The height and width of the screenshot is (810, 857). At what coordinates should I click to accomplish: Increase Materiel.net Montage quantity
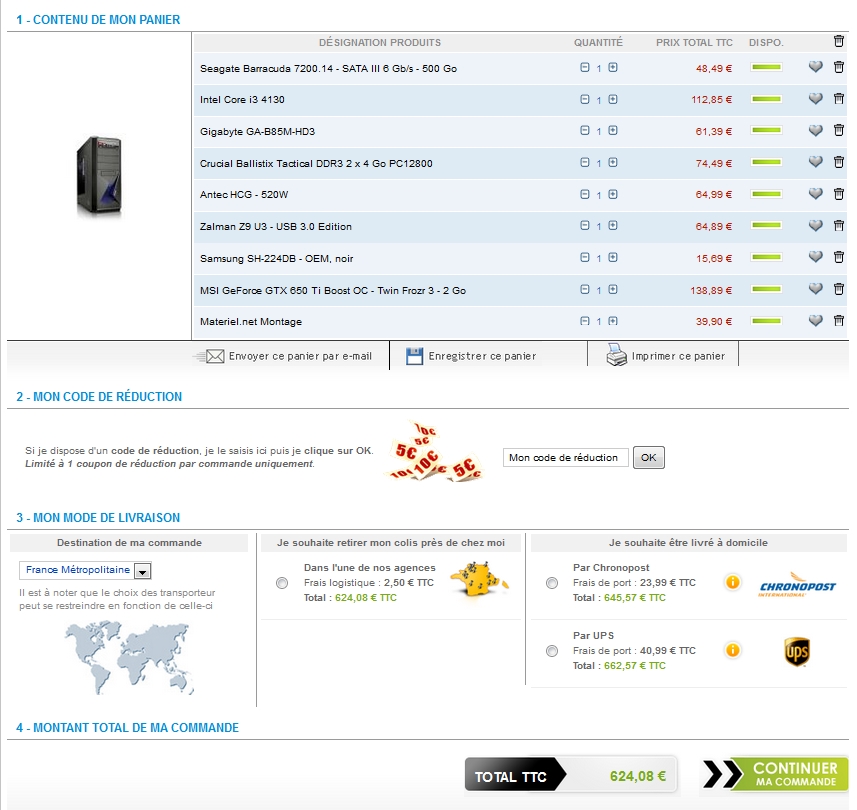pos(613,321)
